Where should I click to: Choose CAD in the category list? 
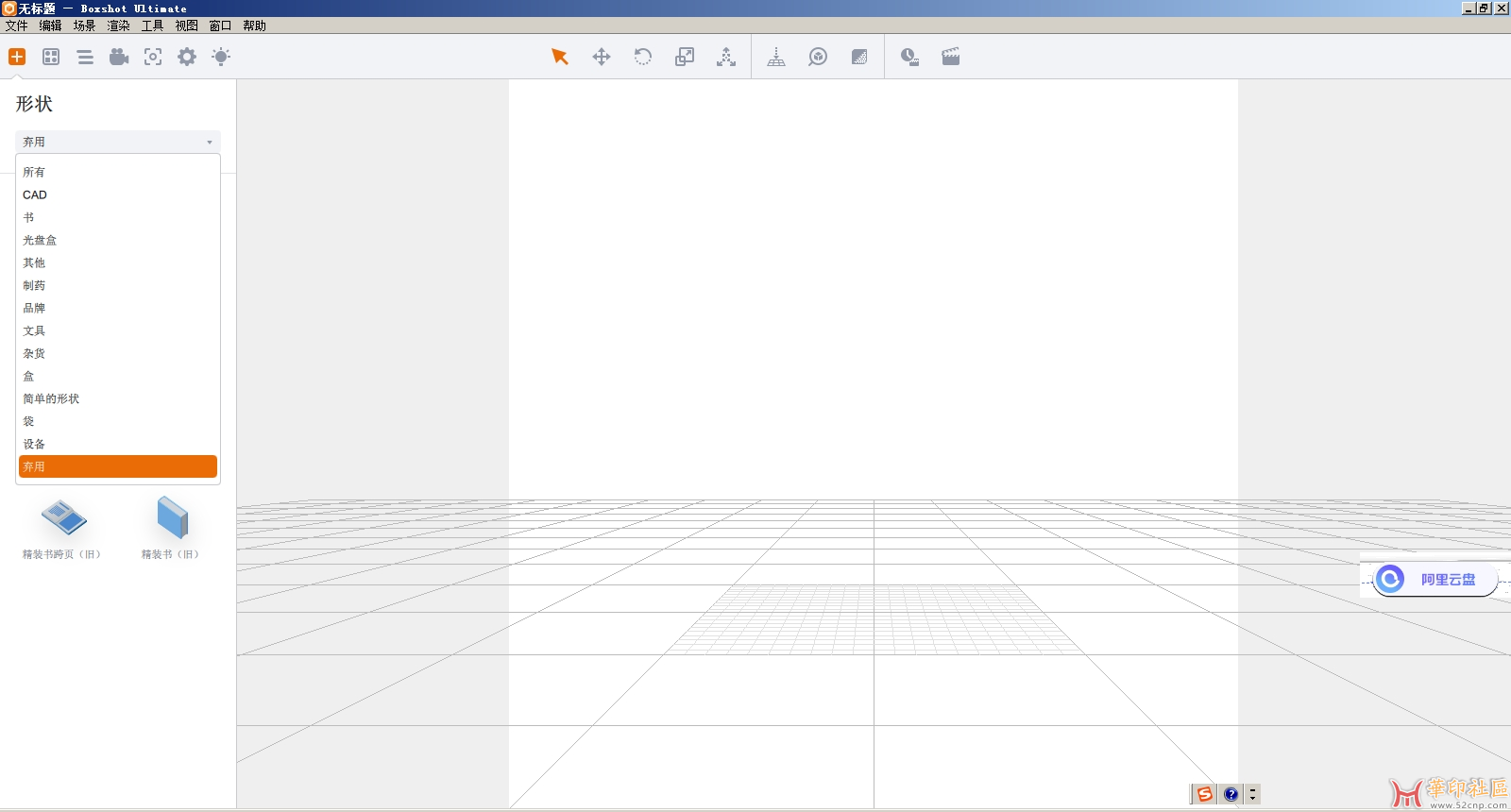click(118, 195)
